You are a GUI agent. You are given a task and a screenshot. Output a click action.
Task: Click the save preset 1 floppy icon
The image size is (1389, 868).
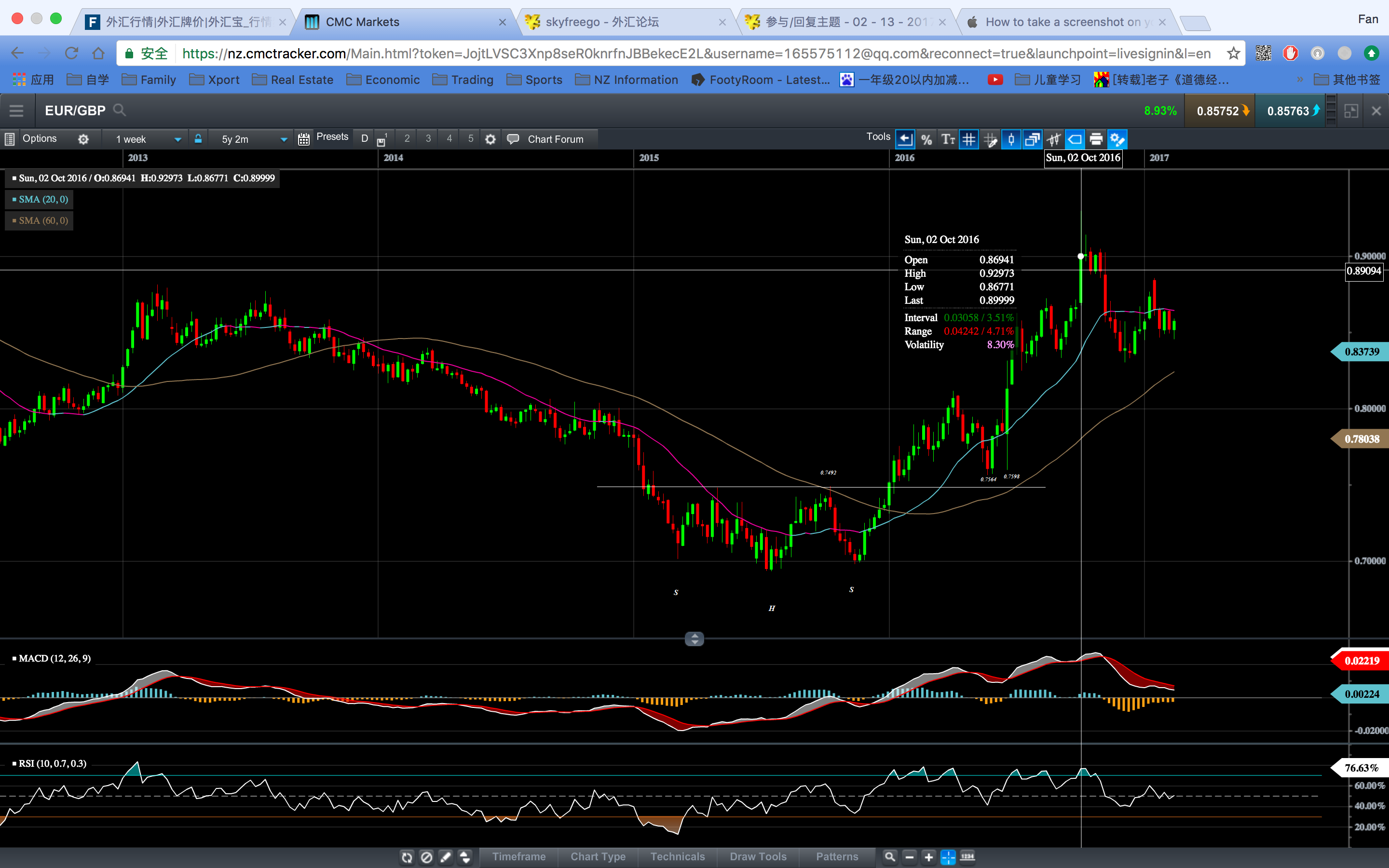[381, 139]
